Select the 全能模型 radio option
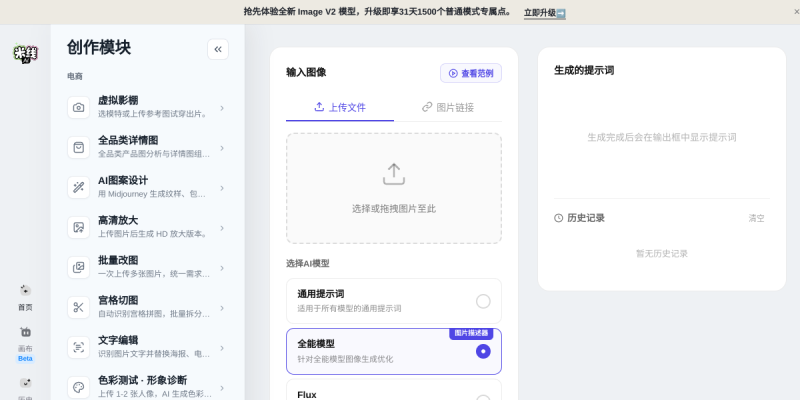The width and height of the screenshot is (800, 400). point(483,352)
